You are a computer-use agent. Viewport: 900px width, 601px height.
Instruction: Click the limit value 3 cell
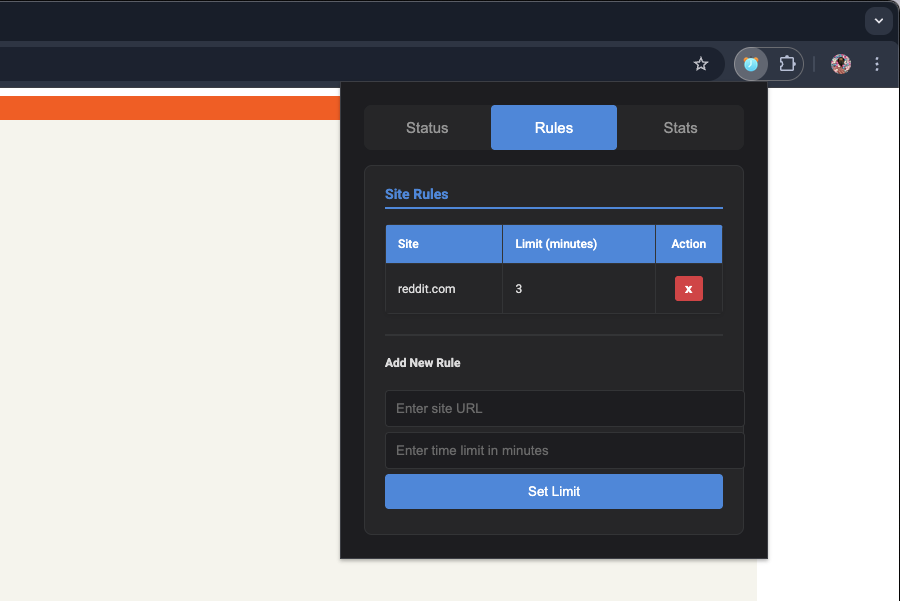pyautogui.click(x=578, y=289)
